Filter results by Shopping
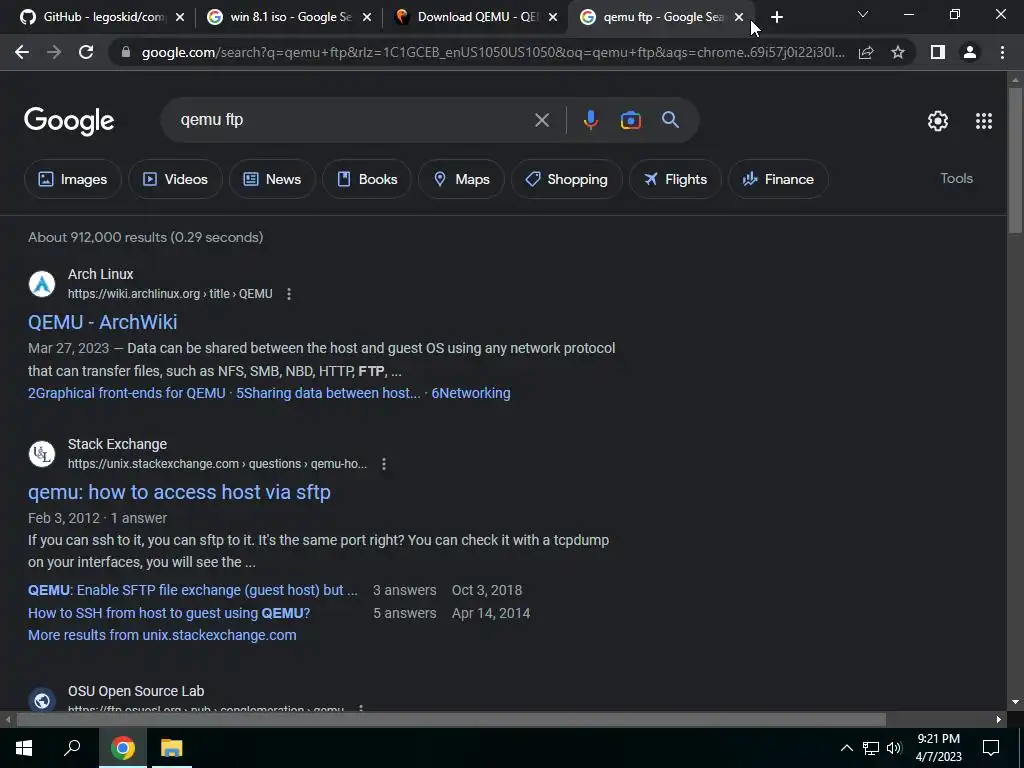This screenshot has width=1024, height=768. click(566, 179)
